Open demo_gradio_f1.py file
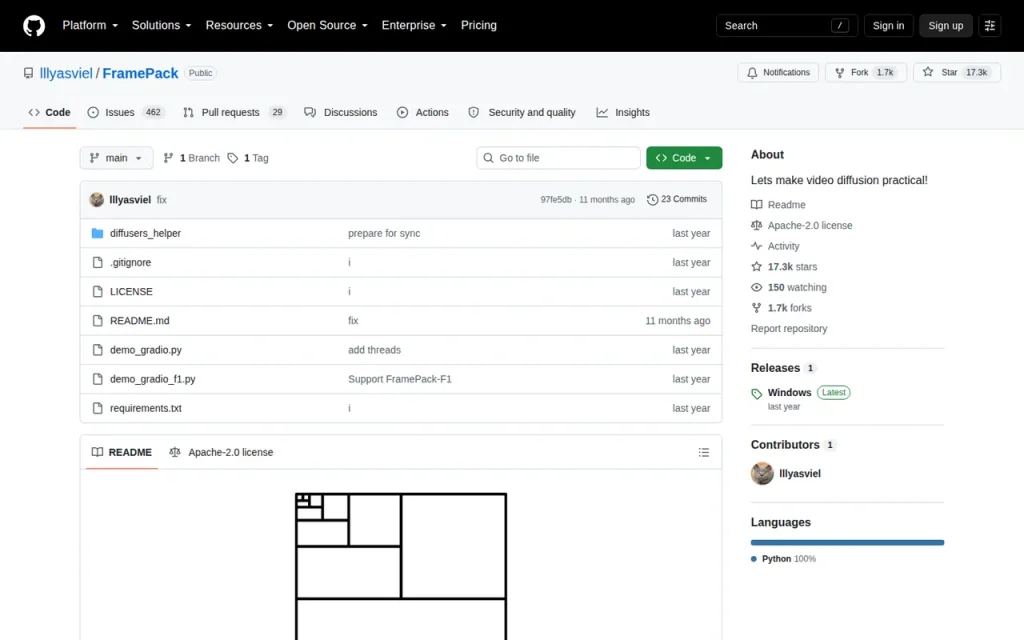The image size is (1024, 640). (153, 379)
